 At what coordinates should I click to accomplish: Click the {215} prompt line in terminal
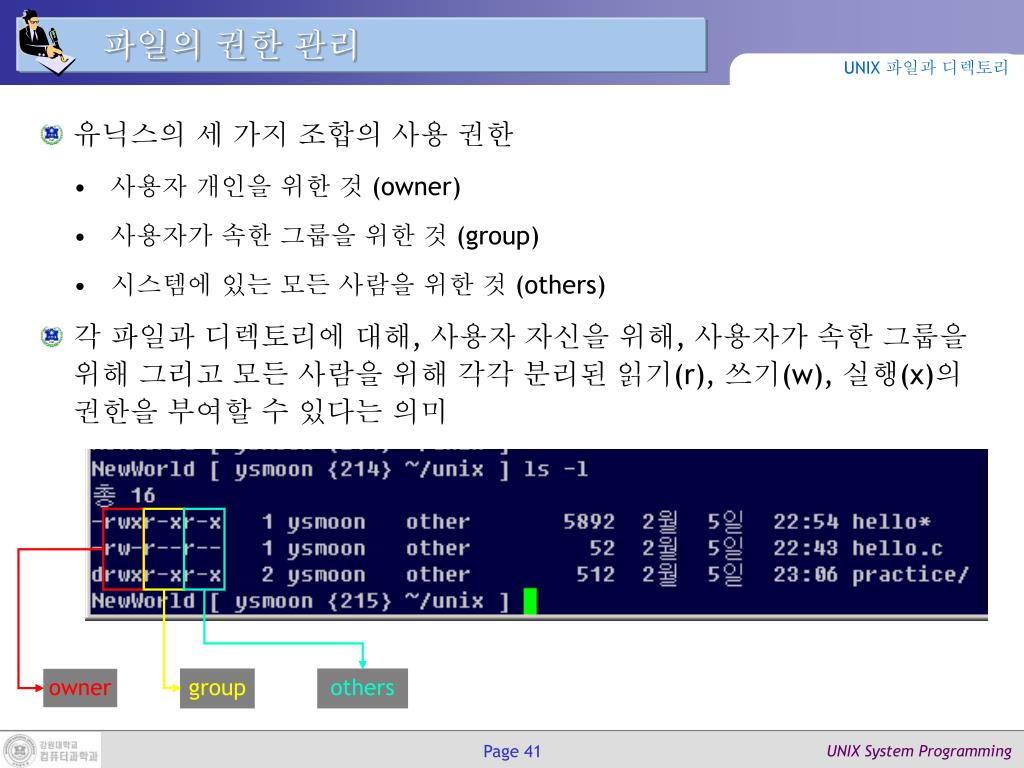[300, 601]
